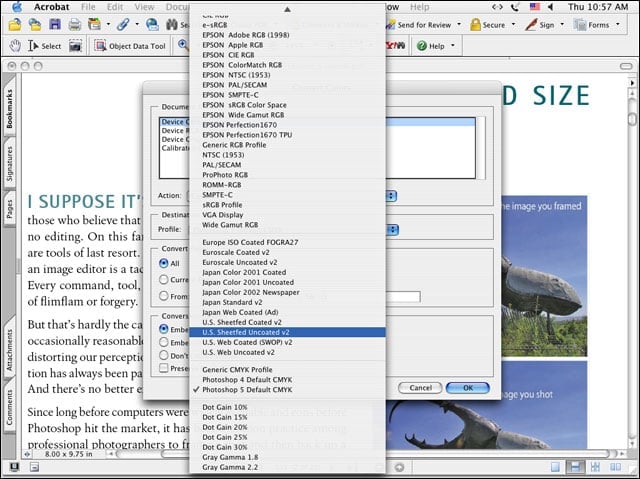The image size is (640, 479).
Task: Expand the Help toolbar dropdown arrow
Action: pos(453,46)
